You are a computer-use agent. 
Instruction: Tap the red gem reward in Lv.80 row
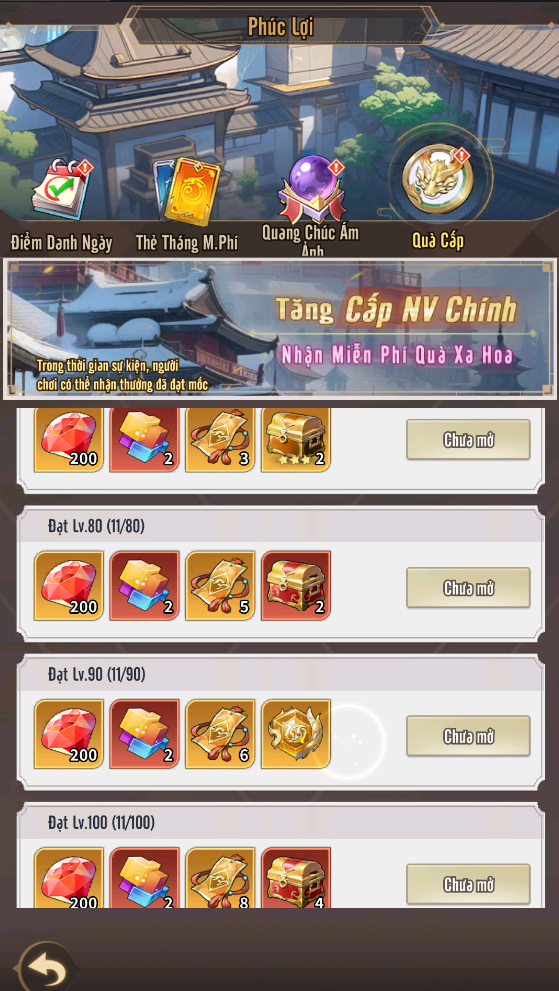click(69, 585)
